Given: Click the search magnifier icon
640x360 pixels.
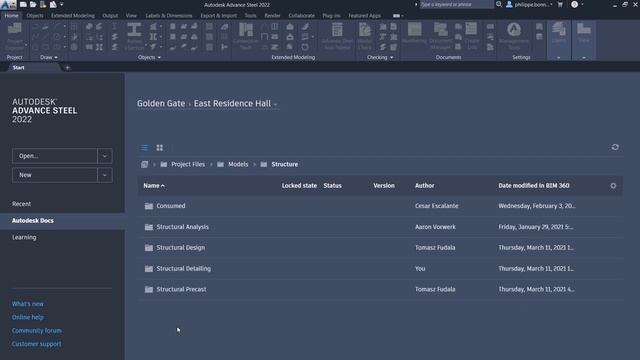Looking at the screenshot, I should pos(499,4).
